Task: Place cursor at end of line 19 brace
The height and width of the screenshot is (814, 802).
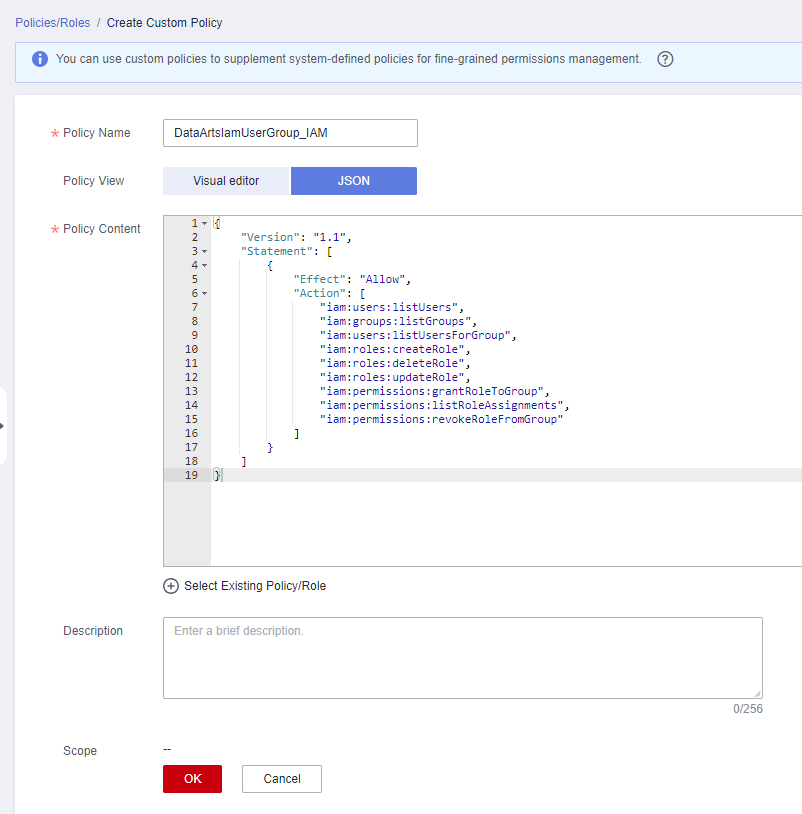Action: [x=222, y=475]
